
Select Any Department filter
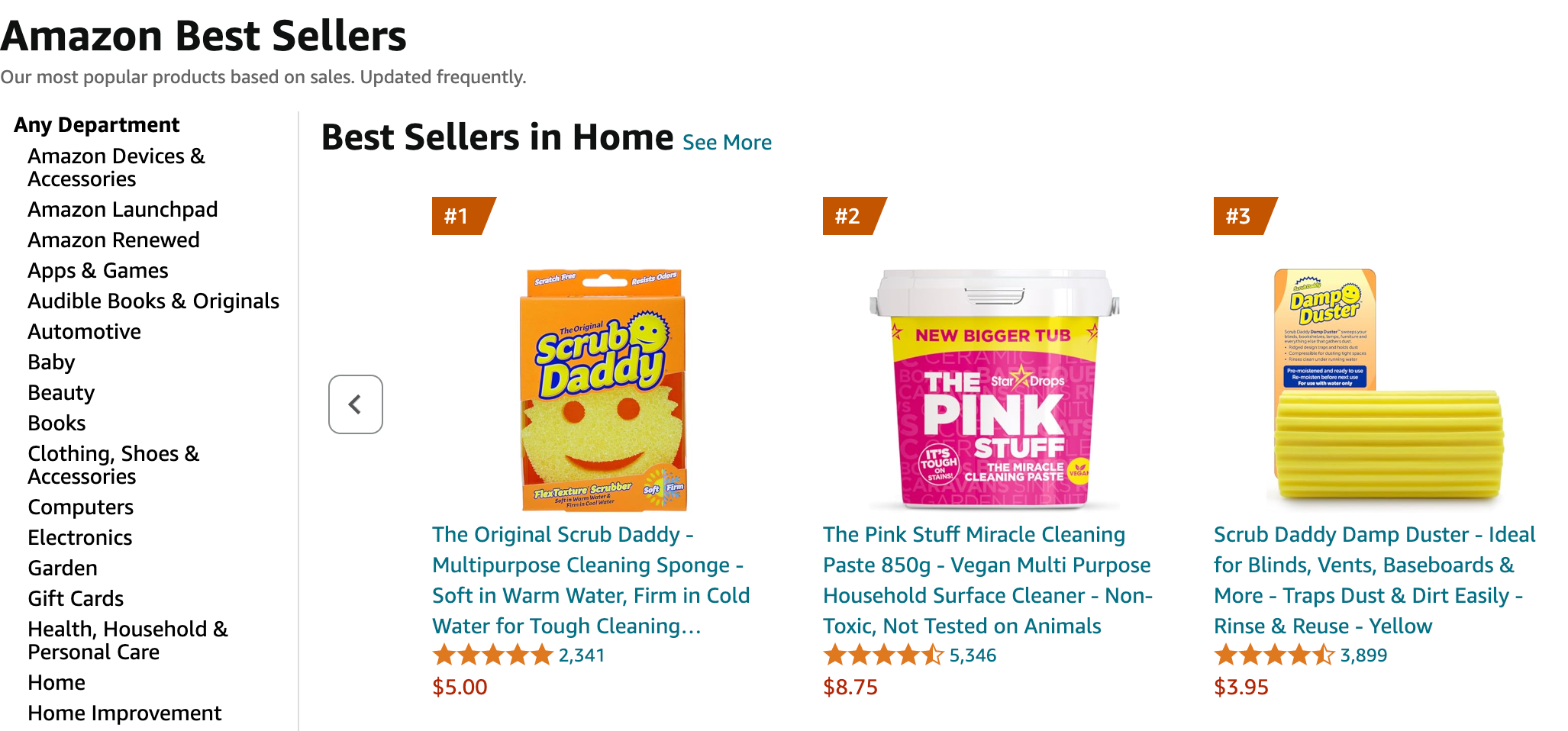tap(96, 124)
